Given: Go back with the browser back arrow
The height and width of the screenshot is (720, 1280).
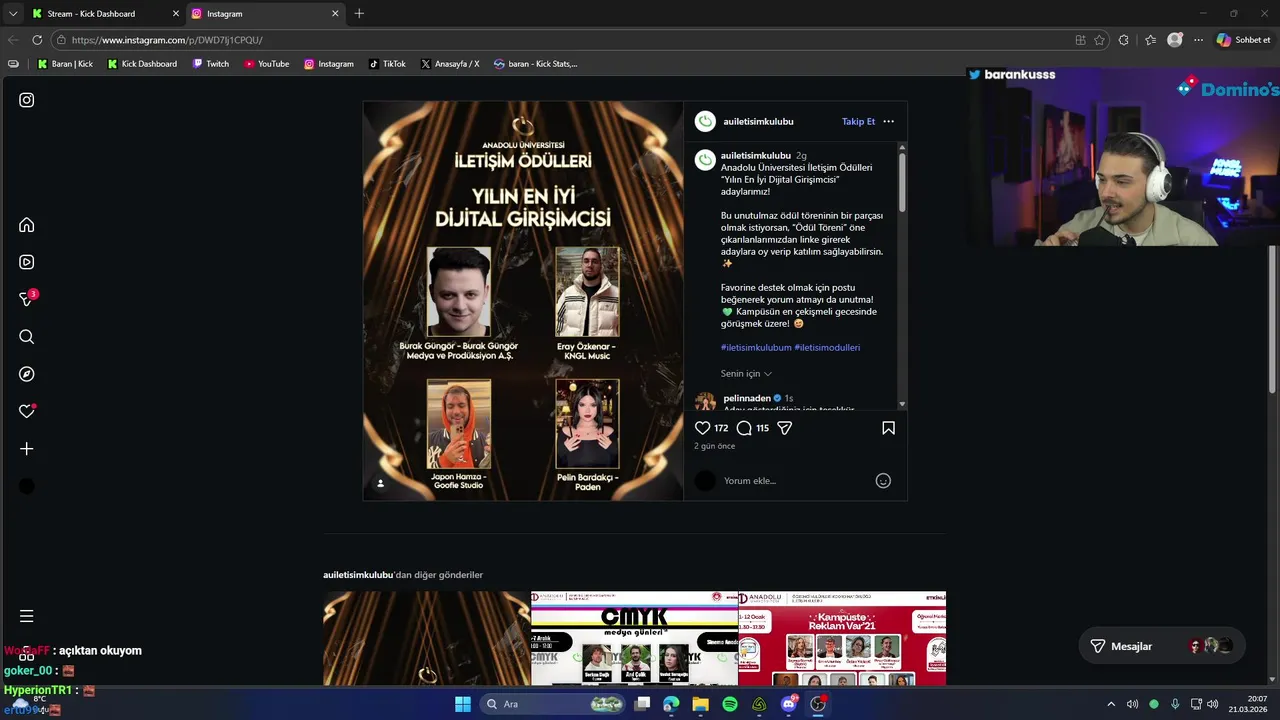Looking at the screenshot, I should pyautogui.click(x=13, y=40).
